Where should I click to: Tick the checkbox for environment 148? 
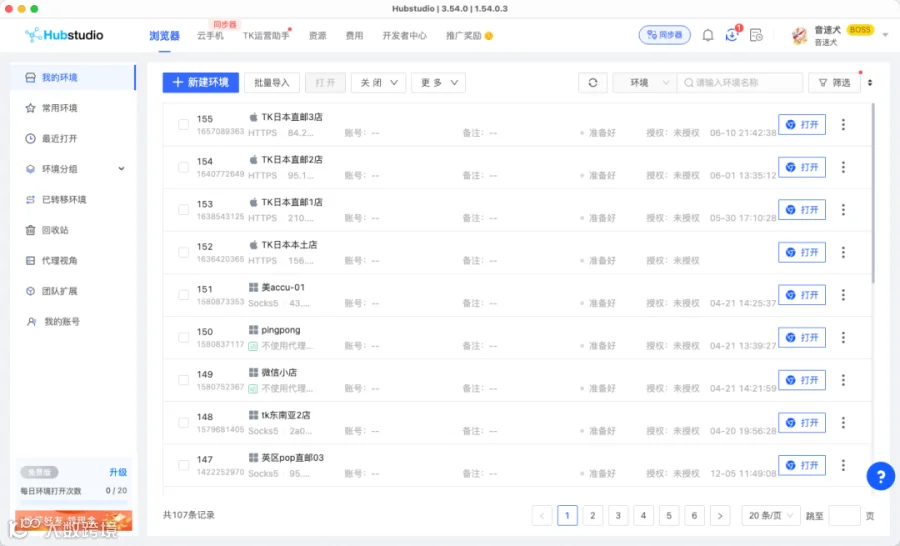click(x=183, y=423)
